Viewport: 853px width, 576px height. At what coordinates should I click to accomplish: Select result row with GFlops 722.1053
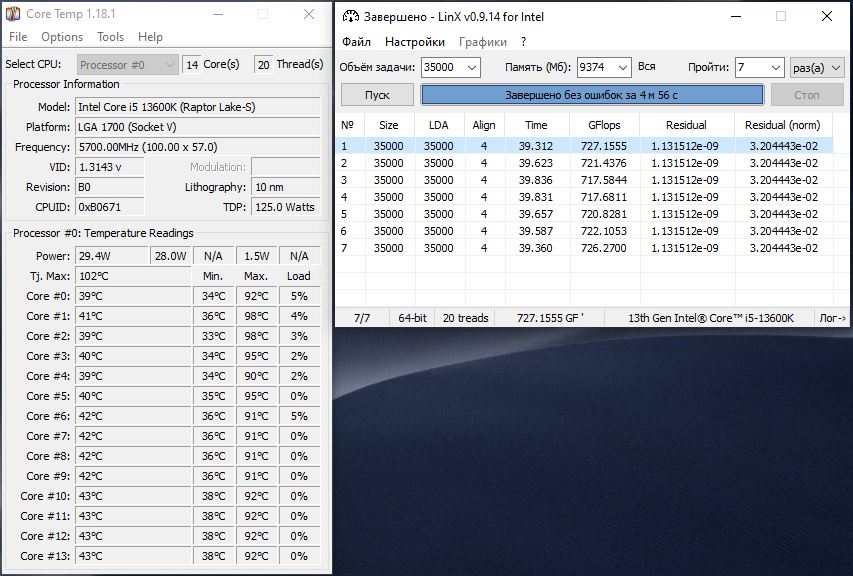(584, 231)
